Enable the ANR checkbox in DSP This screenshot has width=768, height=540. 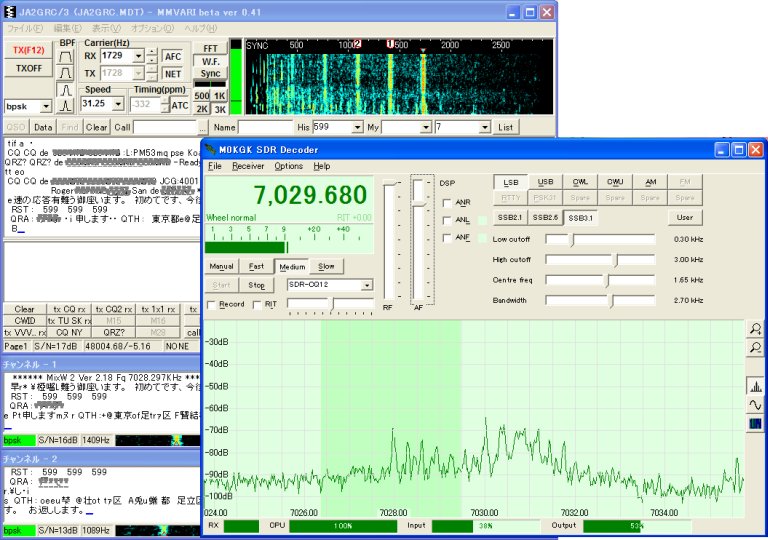coord(447,202)
